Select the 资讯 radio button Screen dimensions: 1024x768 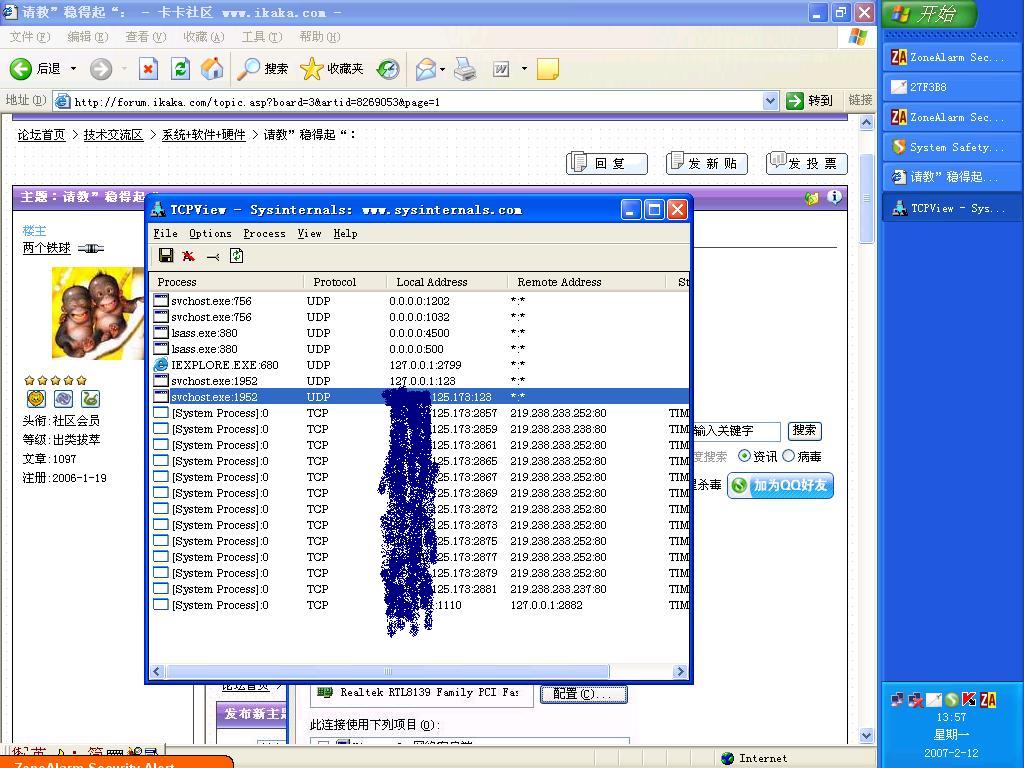pyautogui.click(x=744, y=456)
